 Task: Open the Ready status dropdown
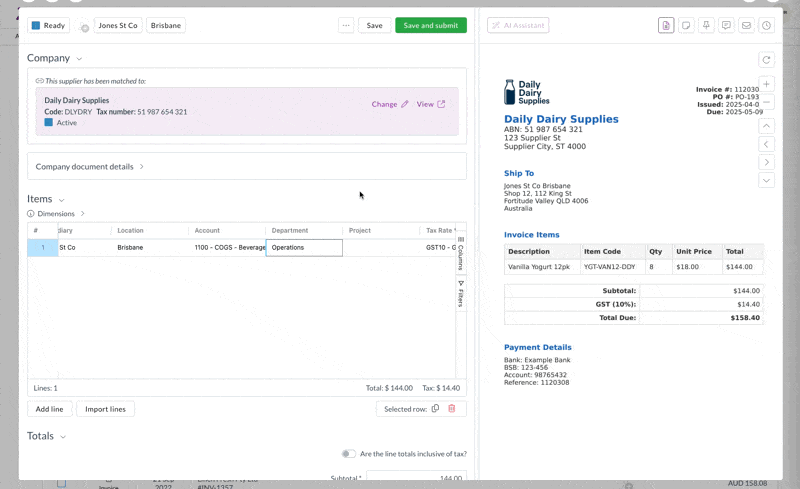click(x=48, y=25)
